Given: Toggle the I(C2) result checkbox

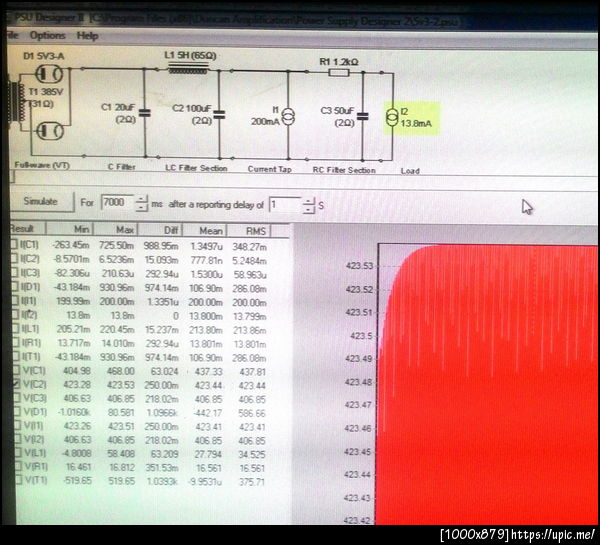Looking at the screenshot, I should pyautogui.click(x=14, y=258).
